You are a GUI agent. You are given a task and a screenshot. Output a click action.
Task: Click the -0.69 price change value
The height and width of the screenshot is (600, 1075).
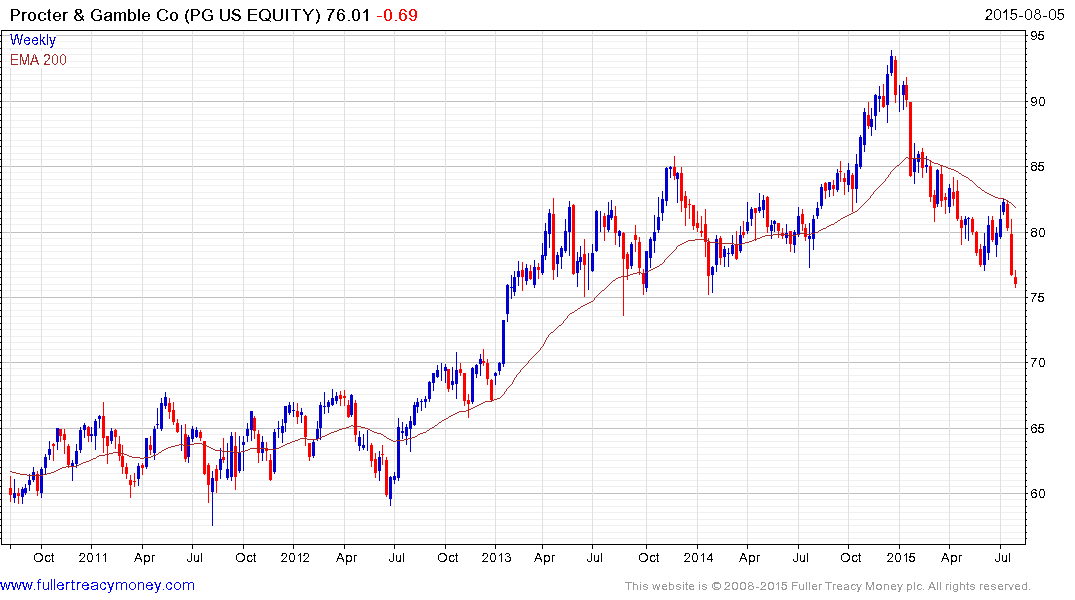click(x=397, y=15)
